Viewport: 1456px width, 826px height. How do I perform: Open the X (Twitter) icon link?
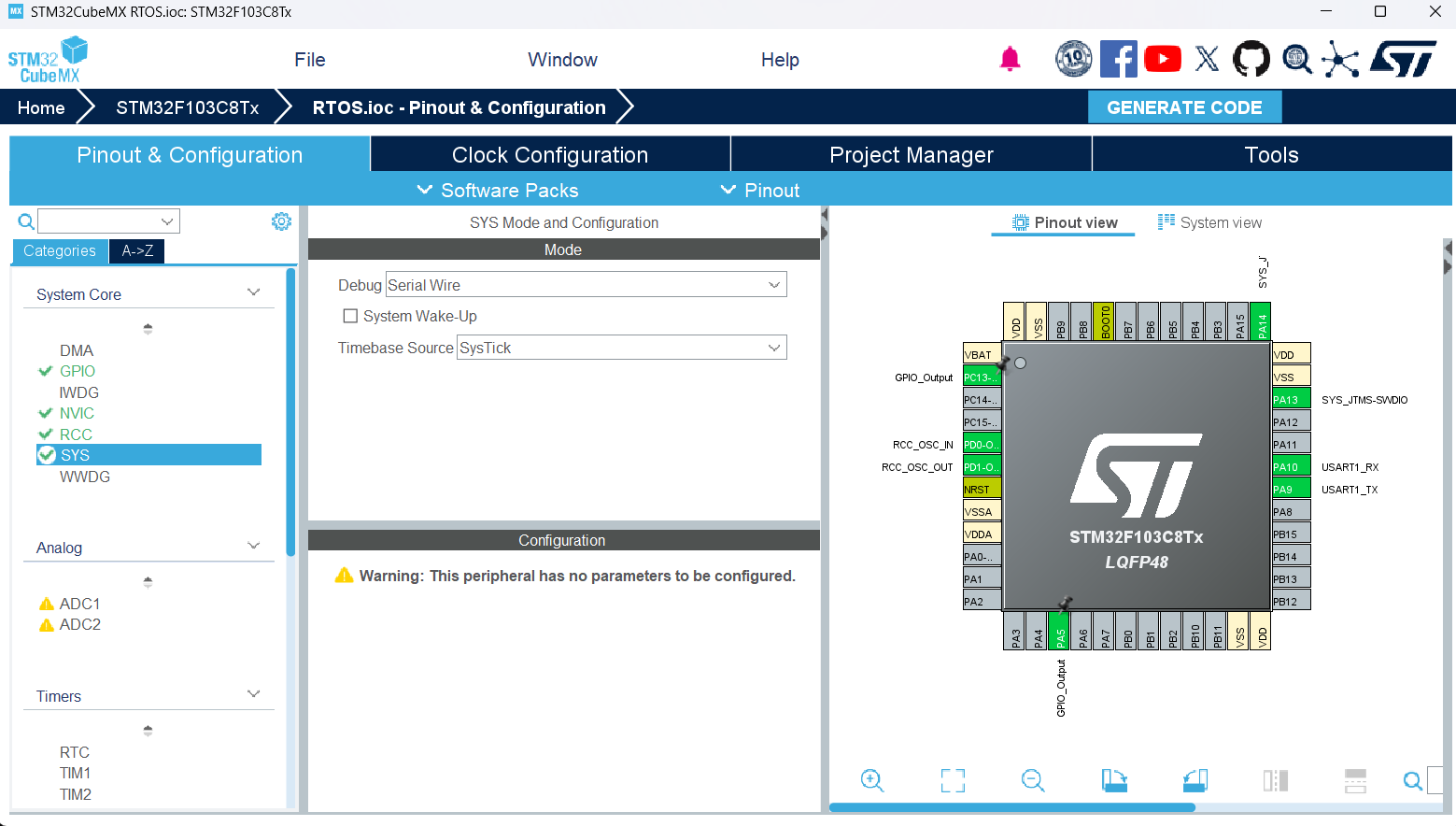coord(1208,59)
